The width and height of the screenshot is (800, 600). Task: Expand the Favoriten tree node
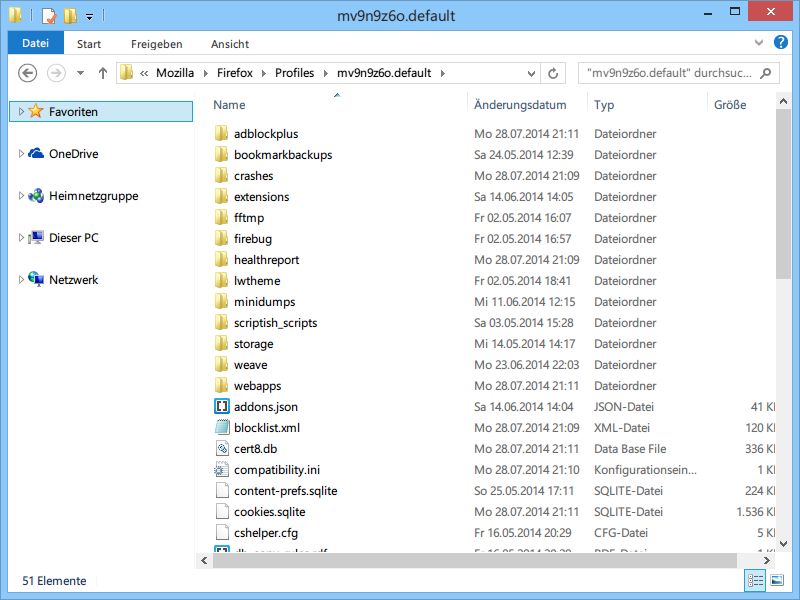21,111
